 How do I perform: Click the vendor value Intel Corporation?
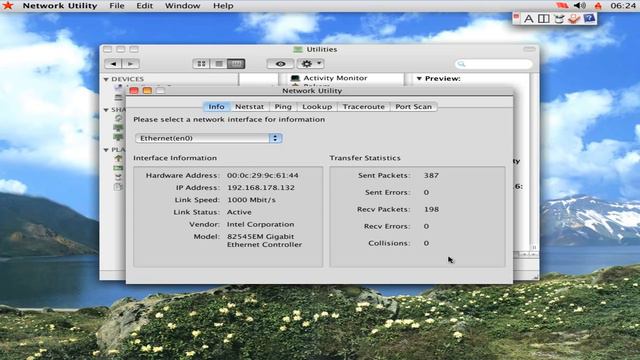pos(260,224)
